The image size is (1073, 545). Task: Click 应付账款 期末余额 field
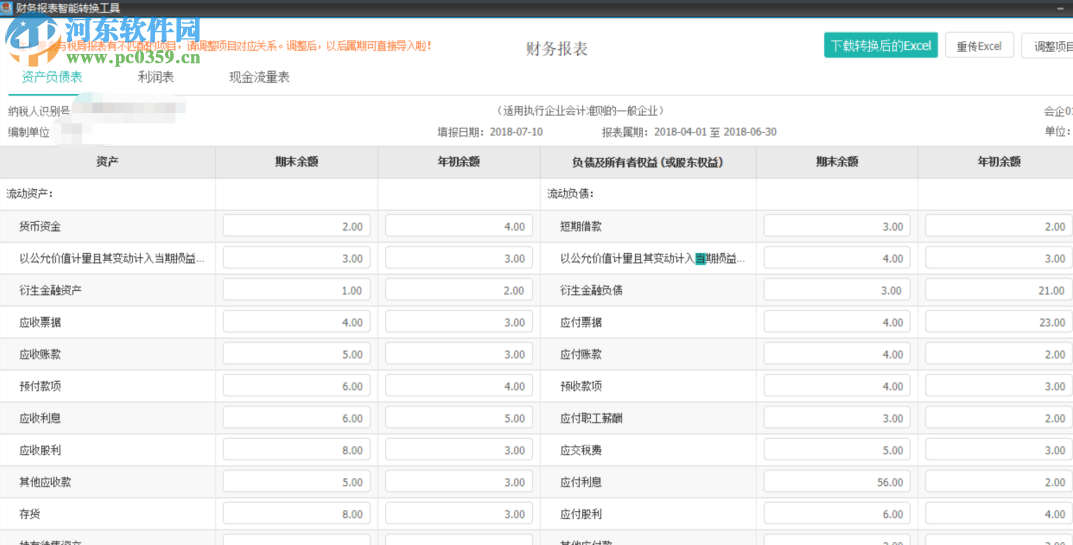(x=837, y=354)
